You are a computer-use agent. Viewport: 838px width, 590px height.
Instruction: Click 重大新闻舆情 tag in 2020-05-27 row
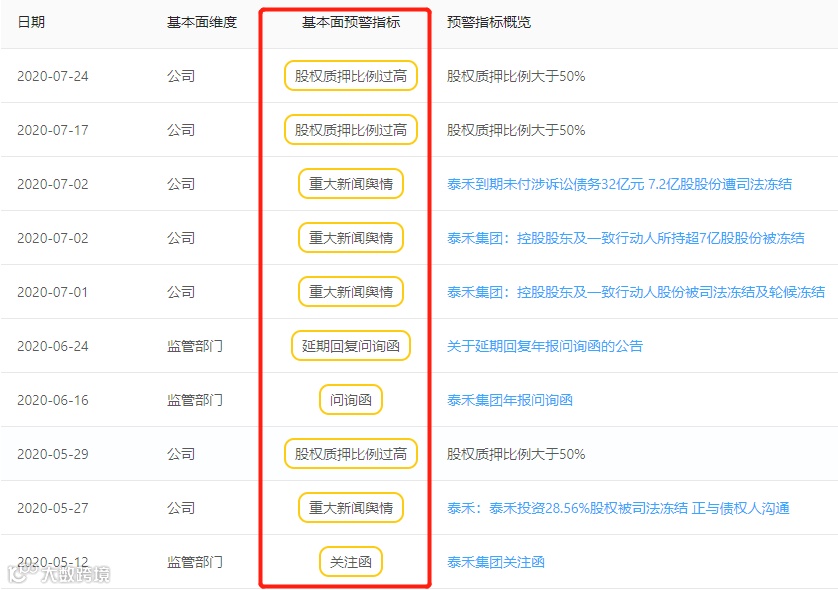click(x=351, y=508)
